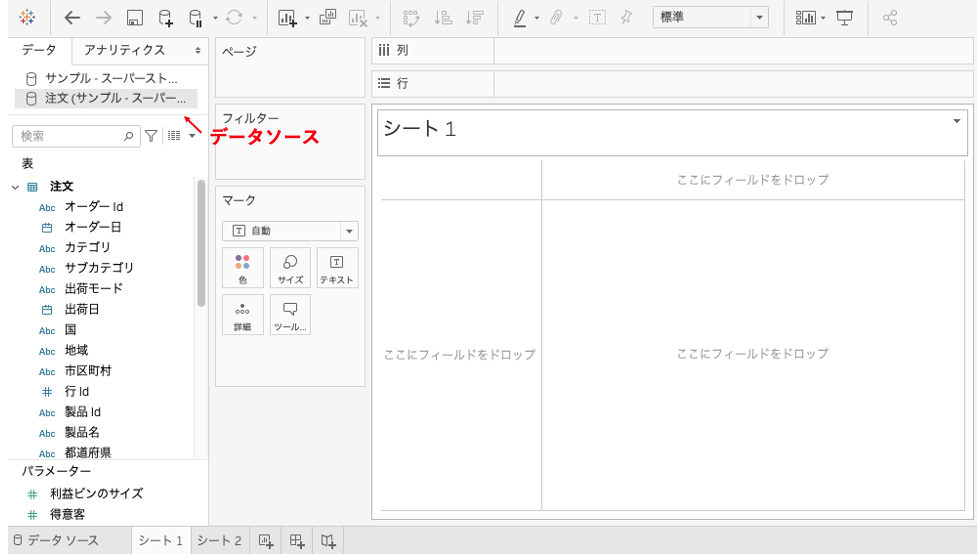Screen dimensions: 980x554
Task: Select the 得意客 parameter
Action: (68, 514)
